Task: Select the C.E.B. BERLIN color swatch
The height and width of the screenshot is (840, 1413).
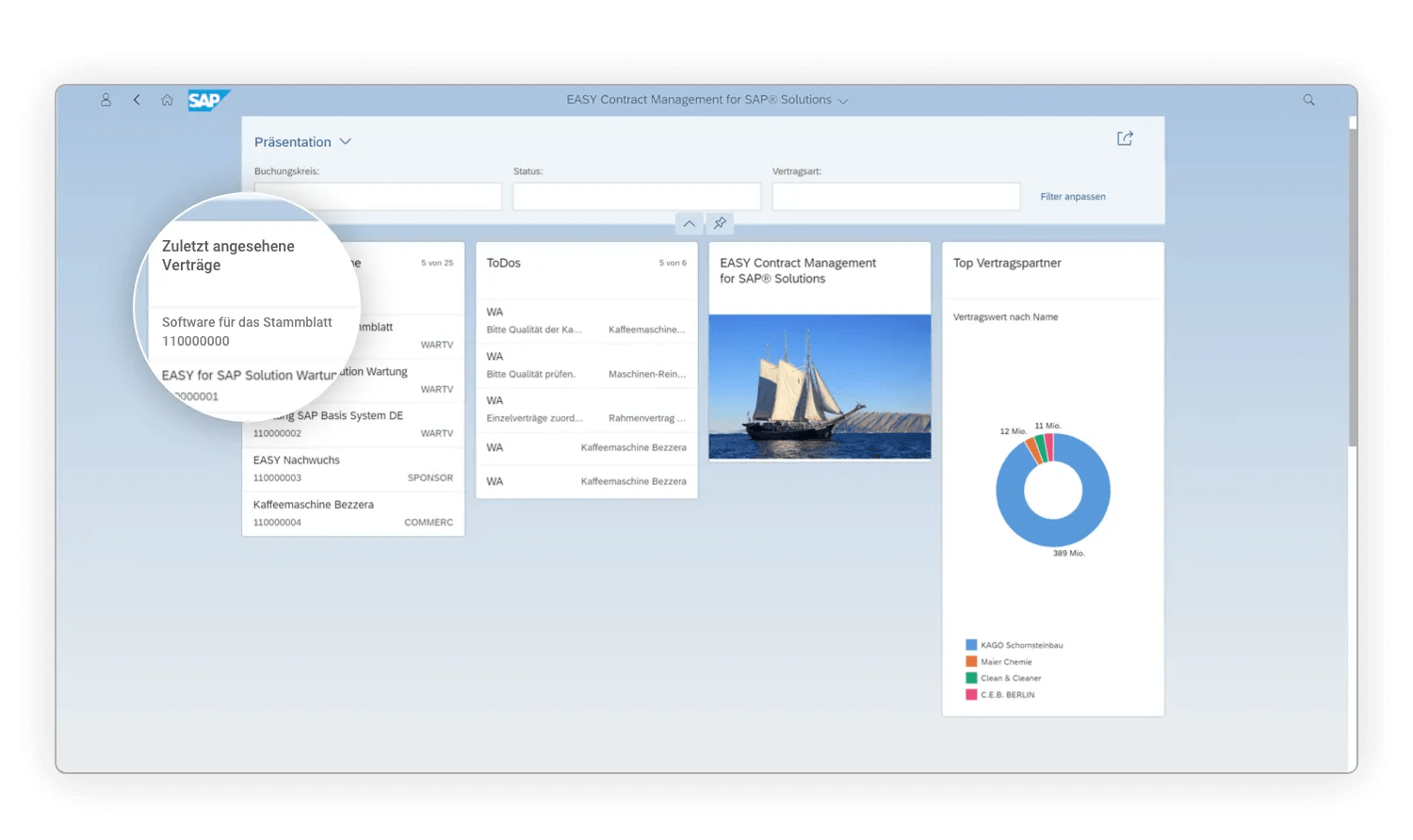Action: [x=969, y=694]
